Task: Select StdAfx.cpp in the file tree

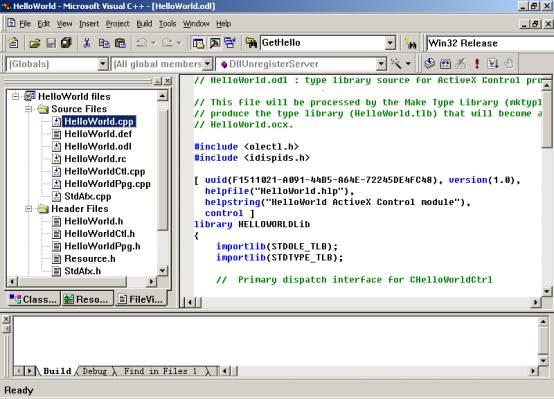Action: (88, 196)
